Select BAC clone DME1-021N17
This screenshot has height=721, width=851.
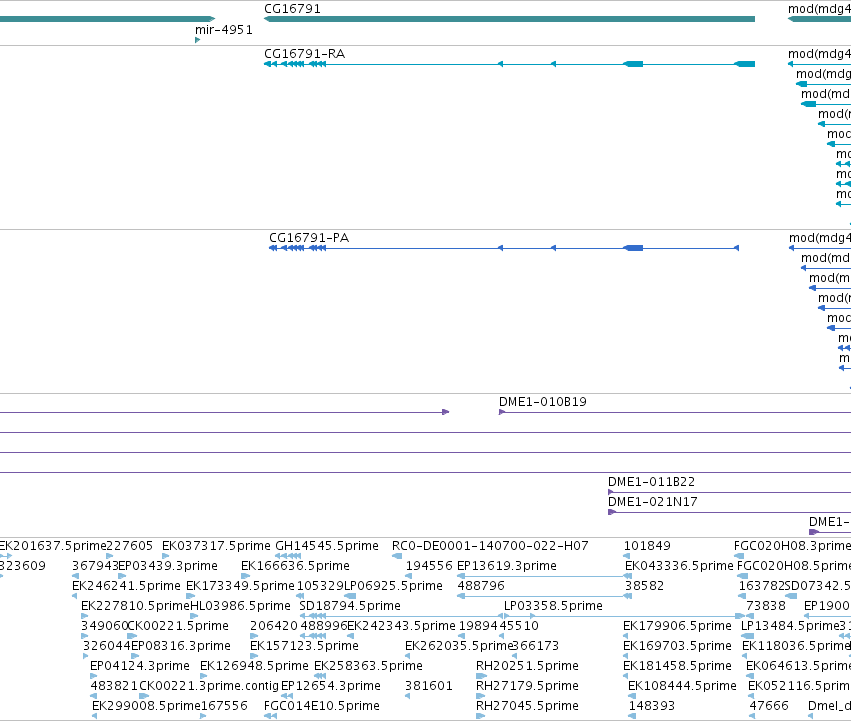652,502
